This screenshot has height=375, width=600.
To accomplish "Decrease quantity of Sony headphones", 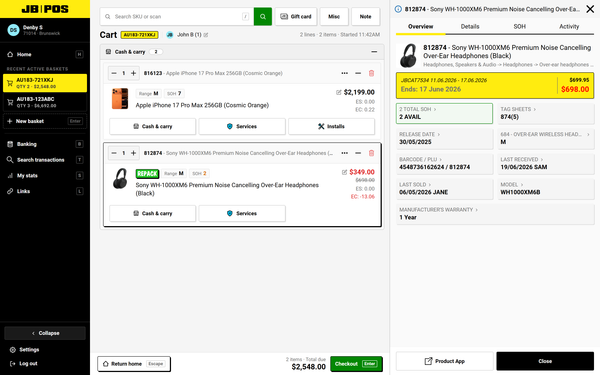I will point(114,153).
